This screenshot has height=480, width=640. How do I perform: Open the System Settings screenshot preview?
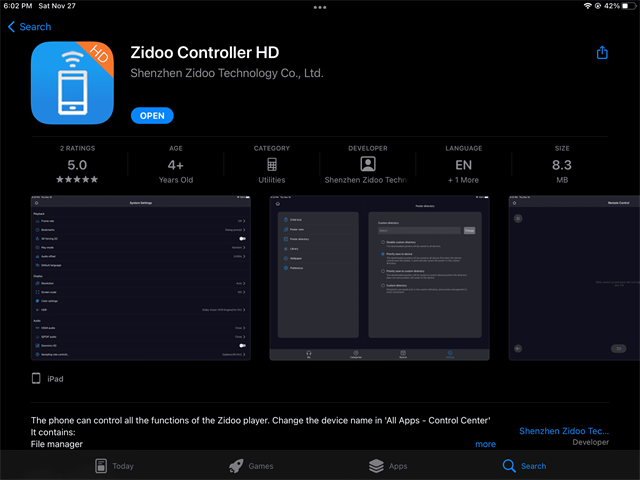point(141,278)
